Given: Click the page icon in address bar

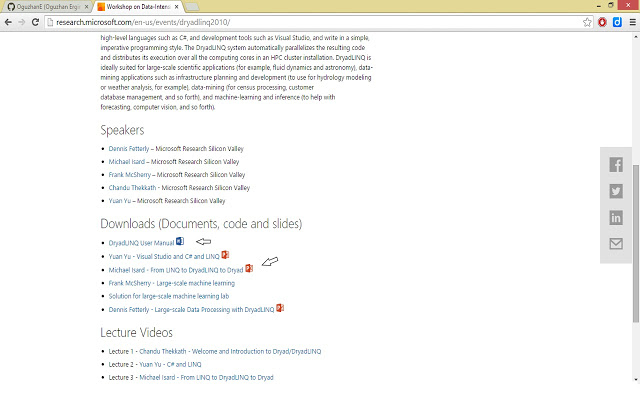Looking at the screenshot, I should (50, 22).
